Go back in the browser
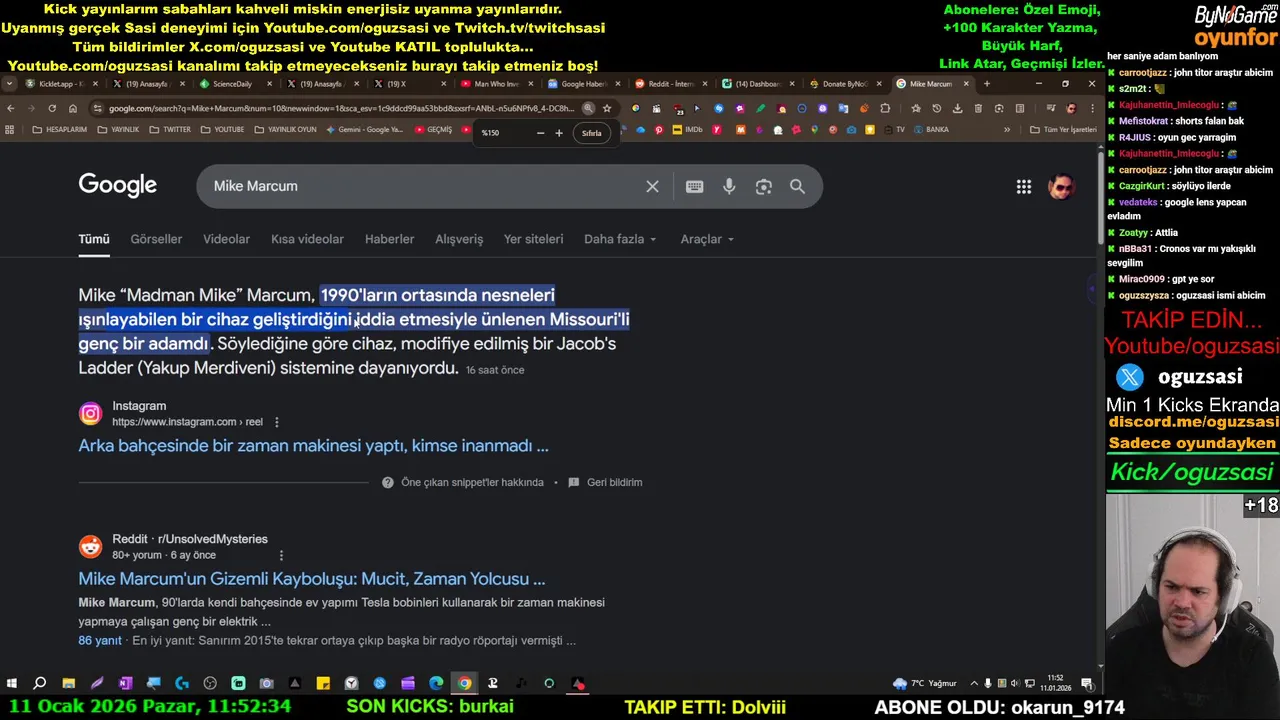Image resolution: width=1280 pixels, height=720 pixels. pos(11,108)
